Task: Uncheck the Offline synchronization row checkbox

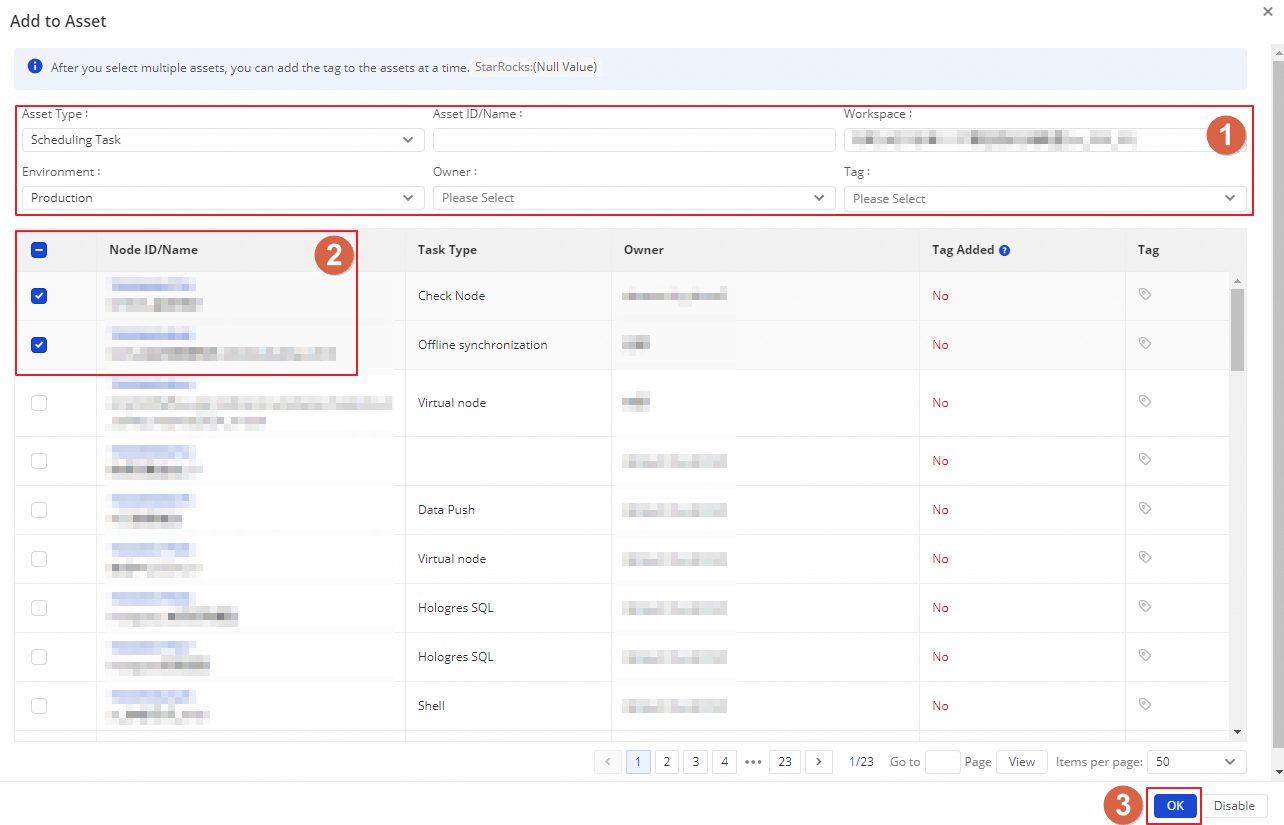Action: tap(39, 345)
